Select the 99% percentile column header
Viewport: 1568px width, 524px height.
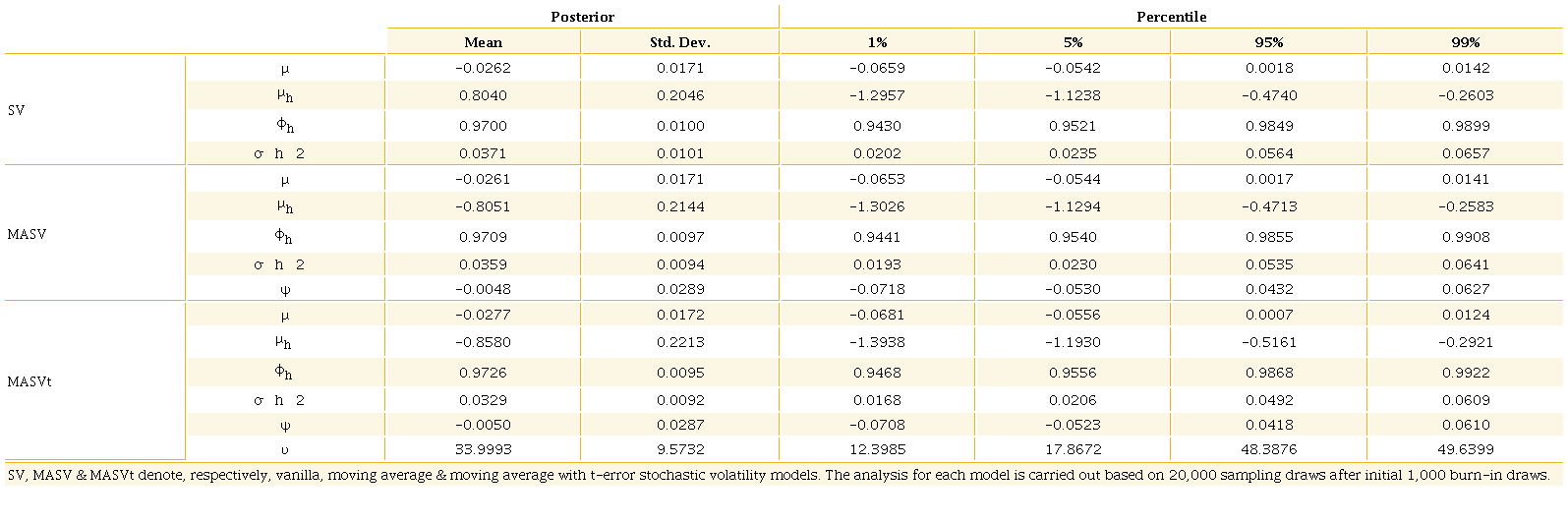pyautogui.click(x=1465, y=42)
